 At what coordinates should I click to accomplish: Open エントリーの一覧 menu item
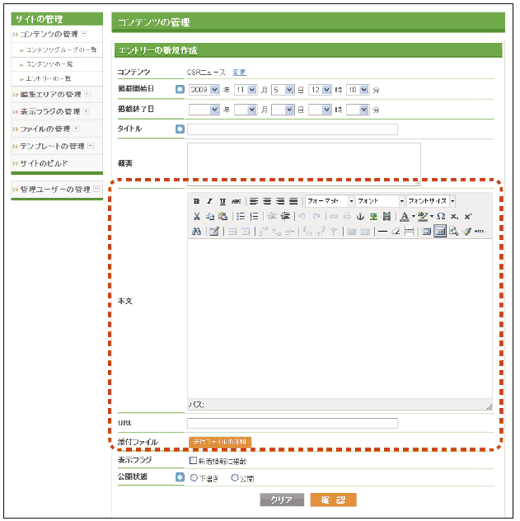[48, 79]
